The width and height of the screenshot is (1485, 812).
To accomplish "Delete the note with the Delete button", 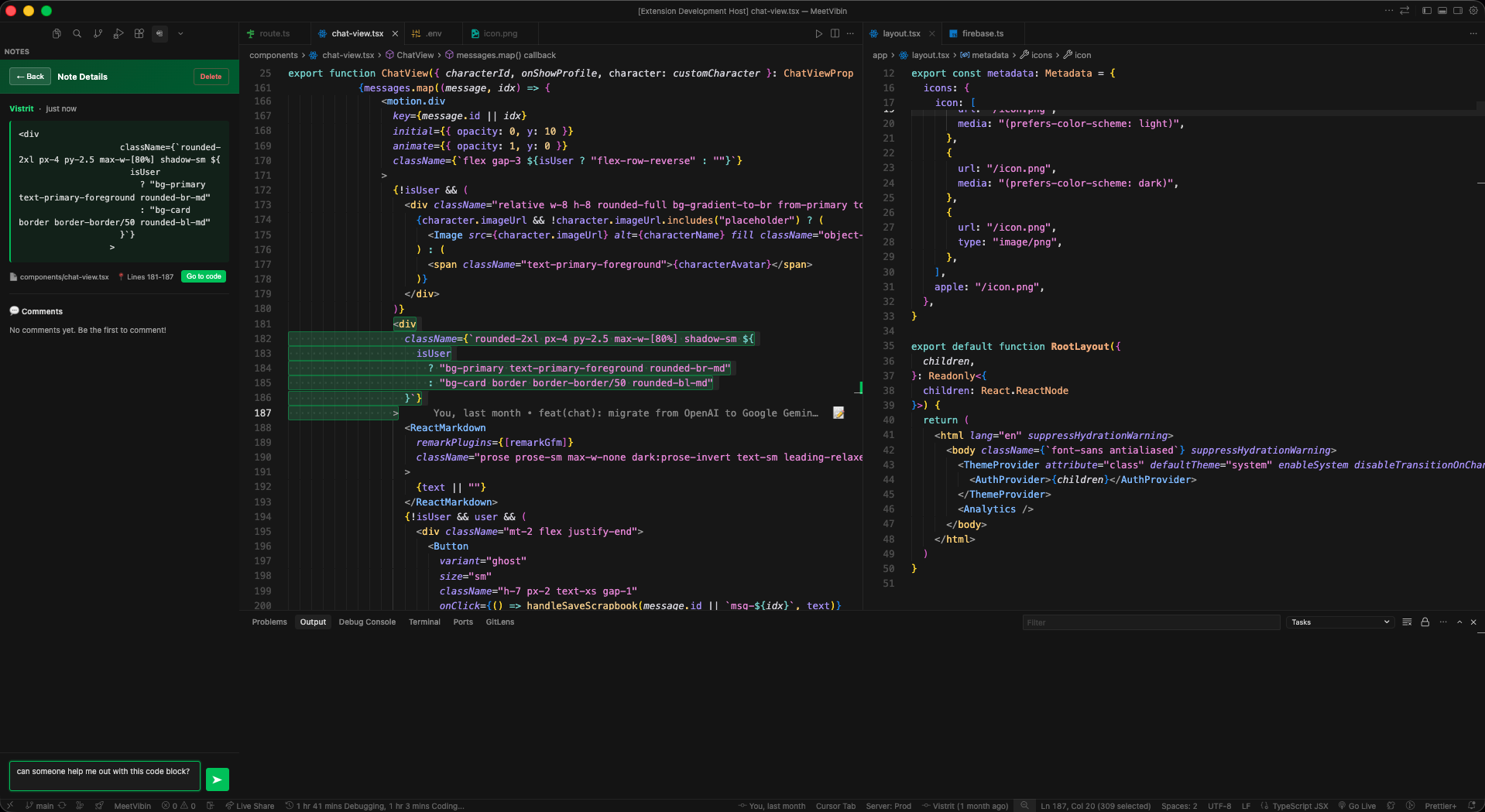I will [x=211, y=76].
